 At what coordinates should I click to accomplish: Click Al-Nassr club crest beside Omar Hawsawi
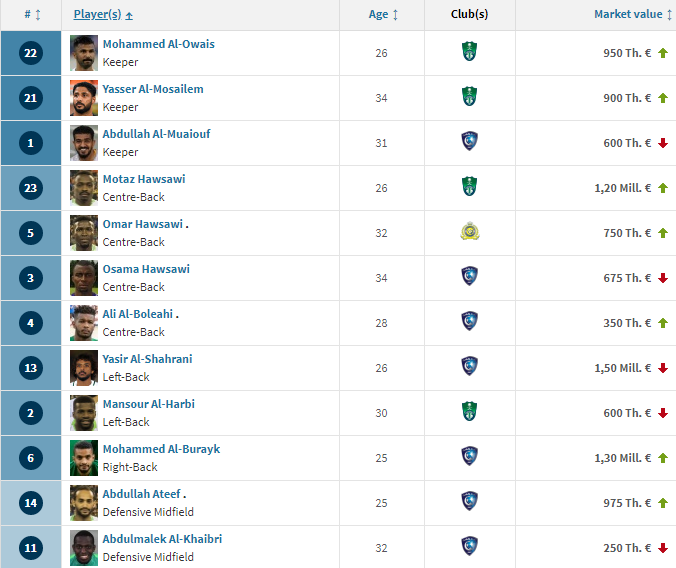pos(469,232)
